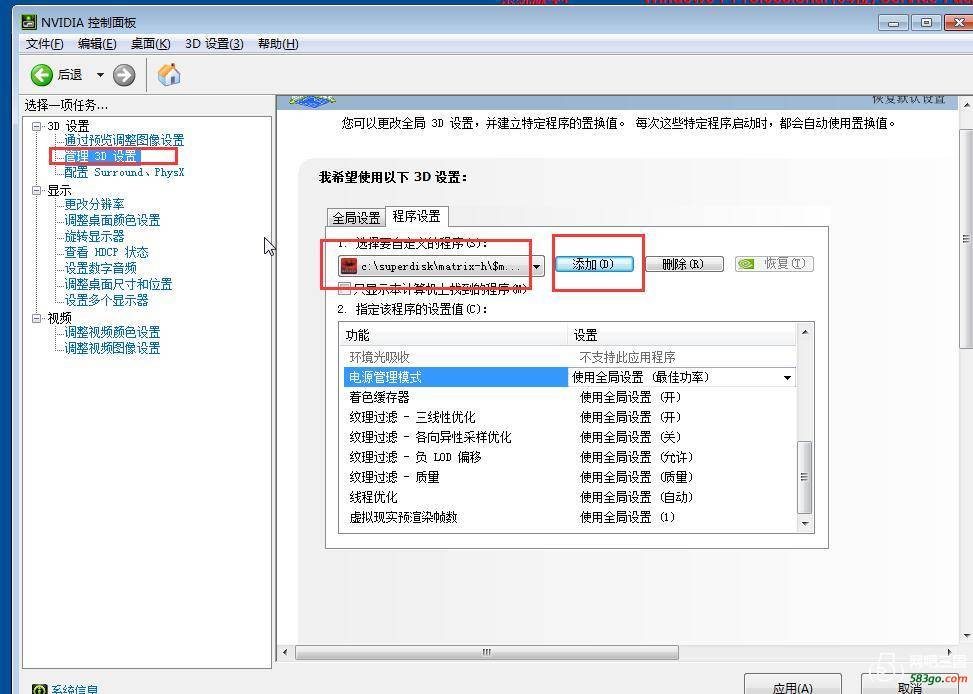Switch to the 程序设置 tab
973x694 pixels.
[x=416, y=216]
